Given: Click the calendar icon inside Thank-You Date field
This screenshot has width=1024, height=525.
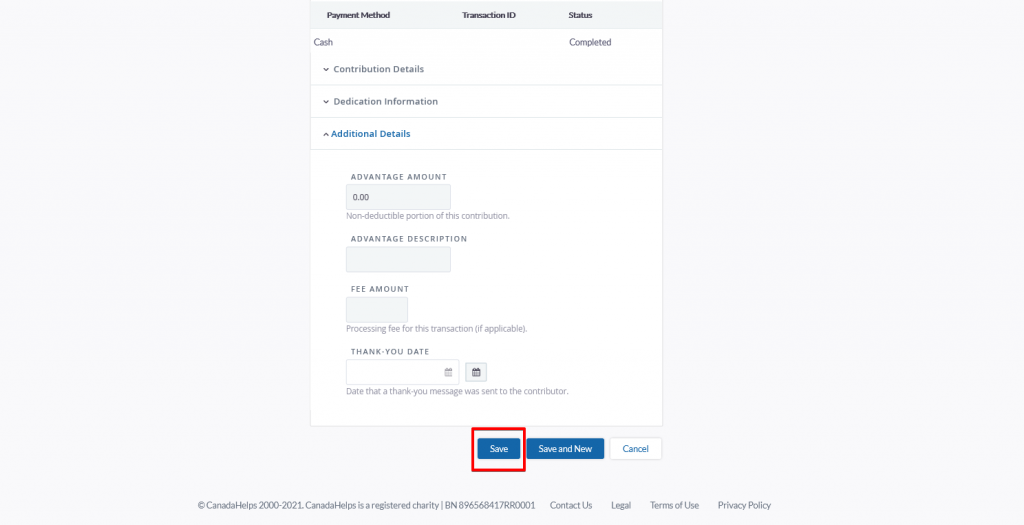Looking at the screenshot, I should pos(449,372).
